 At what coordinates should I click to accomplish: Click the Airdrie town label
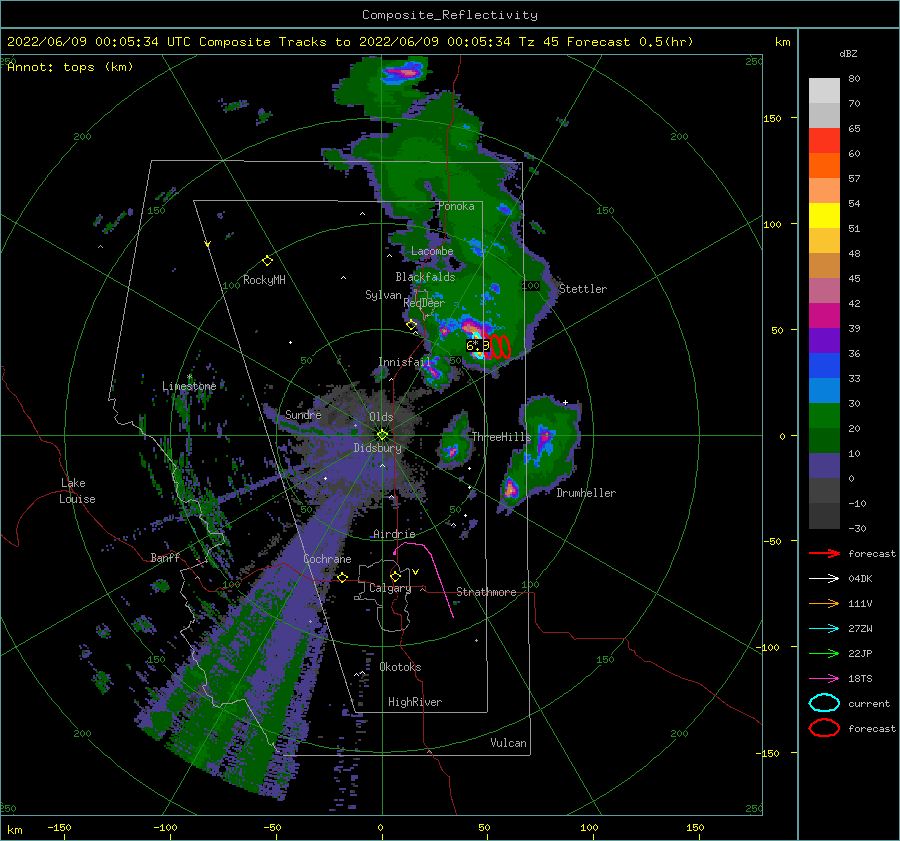(394, 534)
